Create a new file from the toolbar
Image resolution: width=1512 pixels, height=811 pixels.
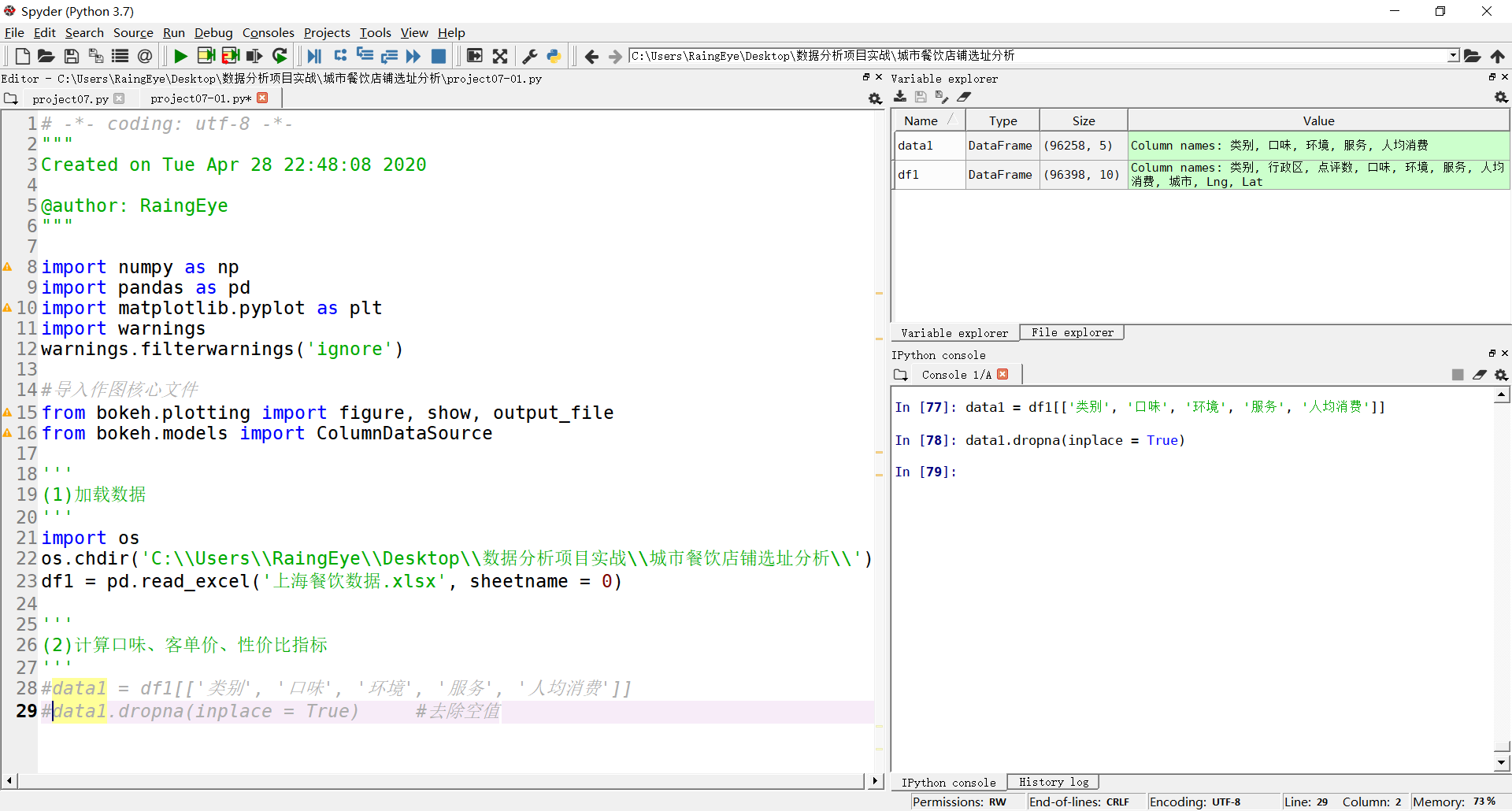(22, 56)
